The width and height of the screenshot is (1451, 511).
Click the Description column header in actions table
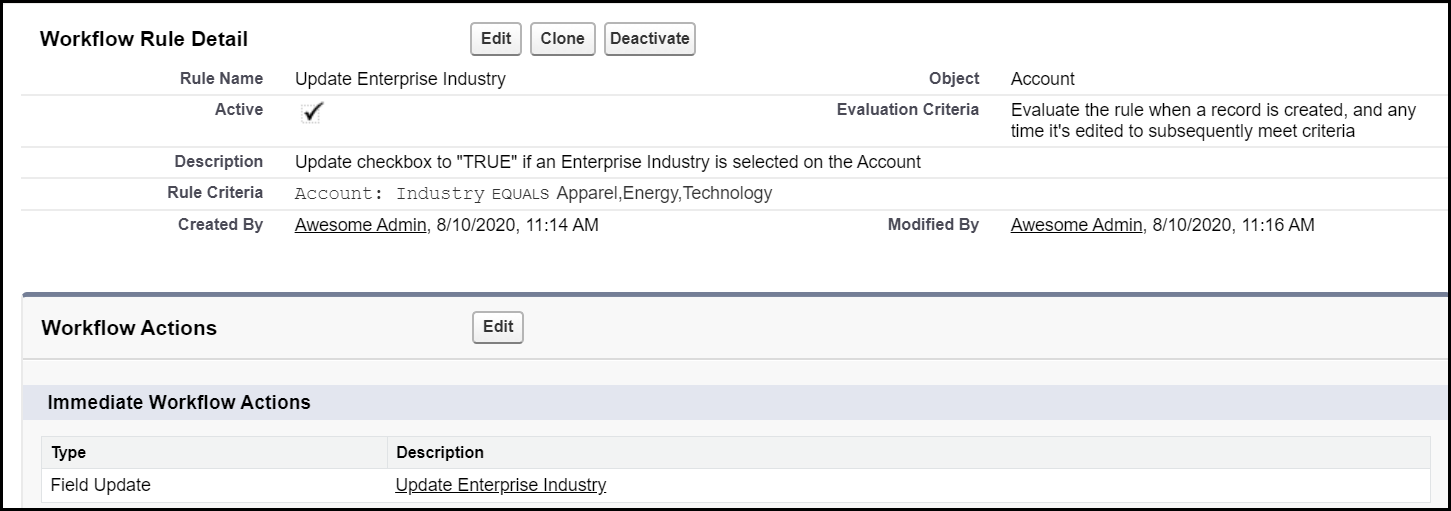tap(440, 453)
